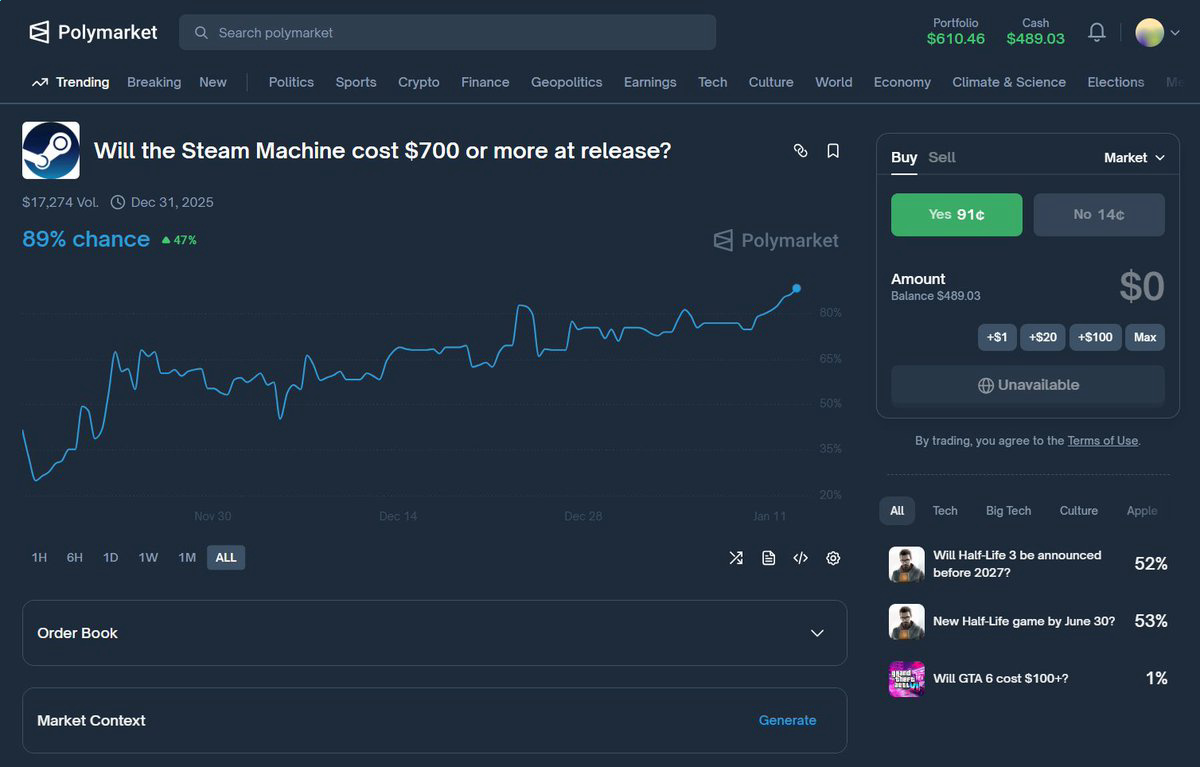Image resolution: width=1200 pixels, height=767 pixels.
Task: Click the $0 amount input
Action: click(1141, 287)
